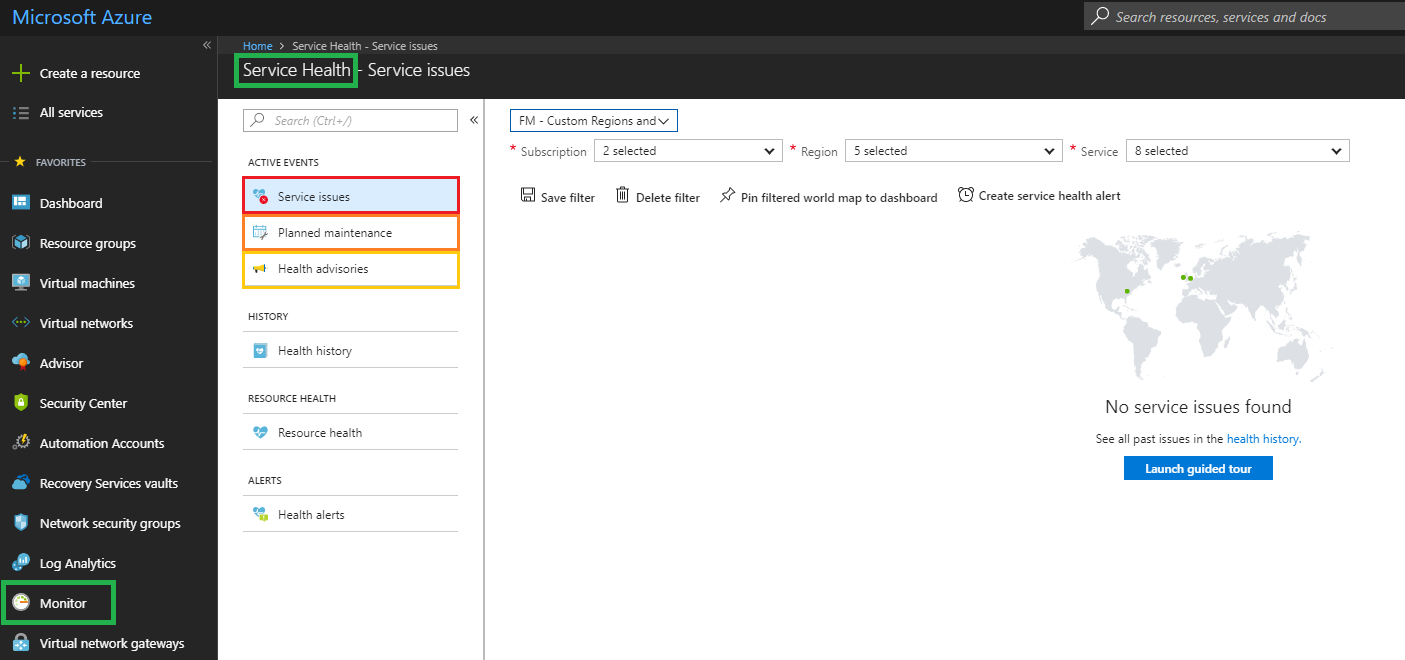
Task: Open Service issues menu item
Action: pyautogui.click(x=351, y=196)
